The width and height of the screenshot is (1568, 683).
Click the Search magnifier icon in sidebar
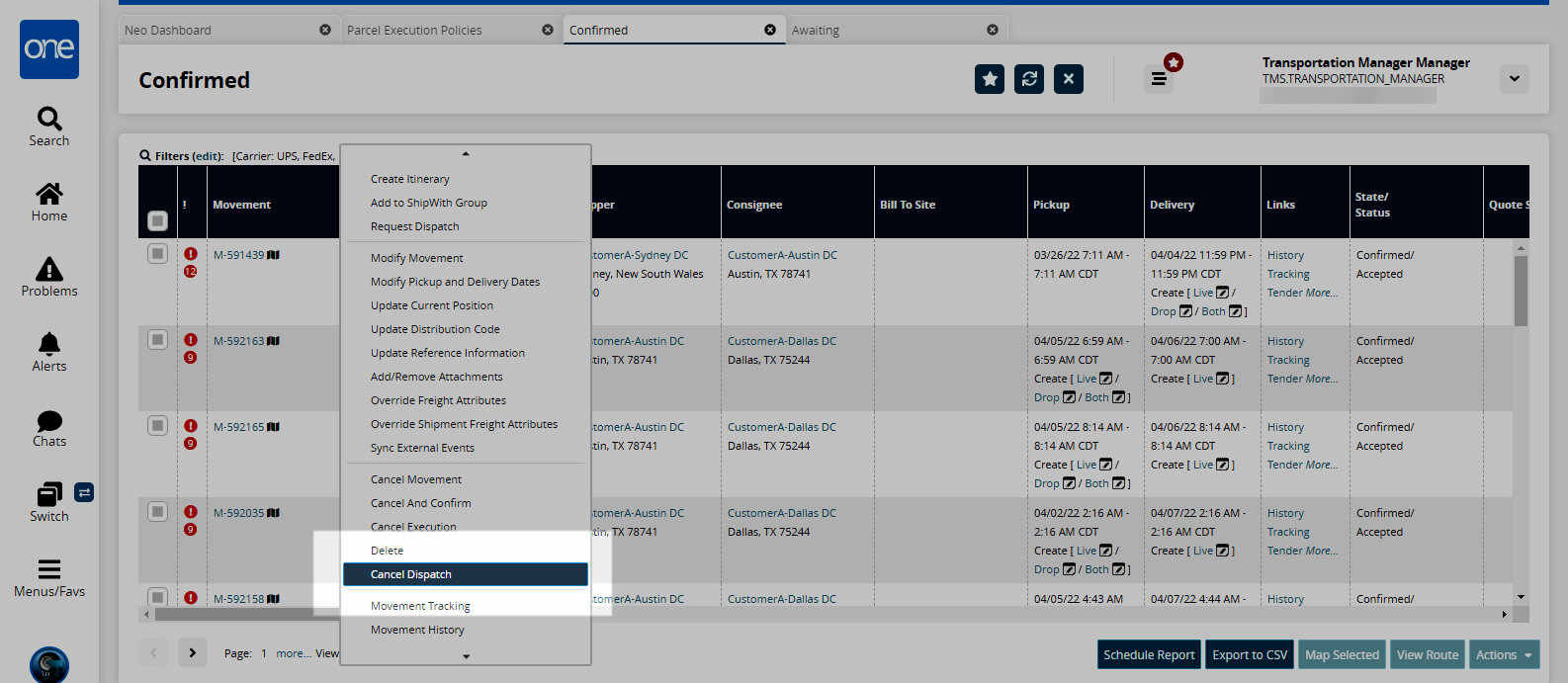pyautogui.click(x=49, y=120)
